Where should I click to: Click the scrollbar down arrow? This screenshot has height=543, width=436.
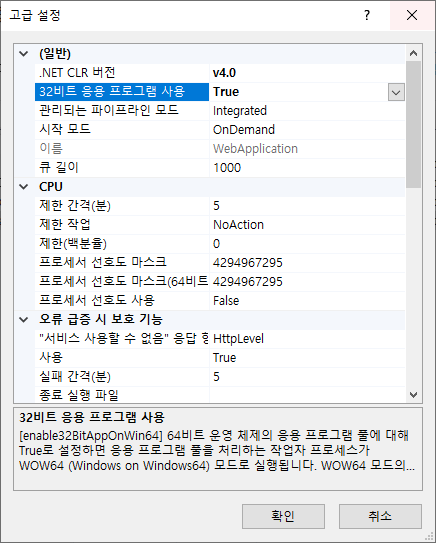tap(413, 394)
